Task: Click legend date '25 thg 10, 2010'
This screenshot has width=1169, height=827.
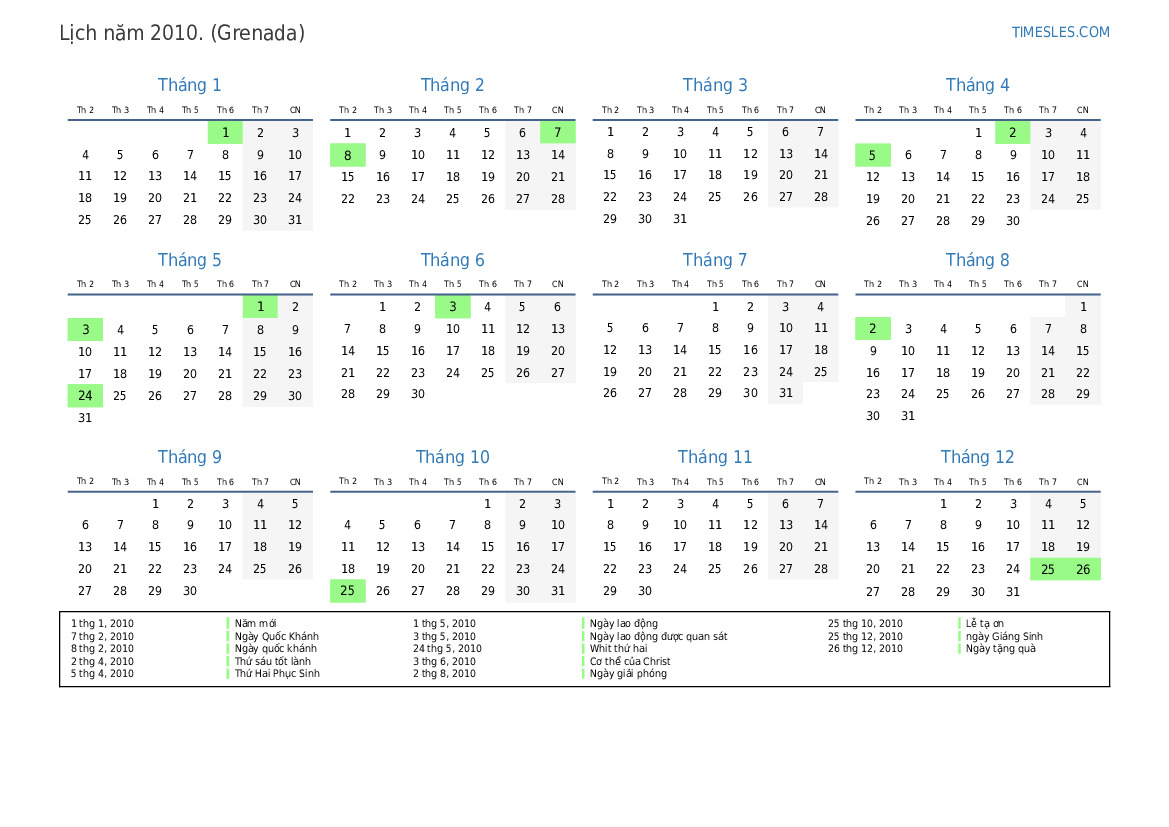Action: coord(865,623)
